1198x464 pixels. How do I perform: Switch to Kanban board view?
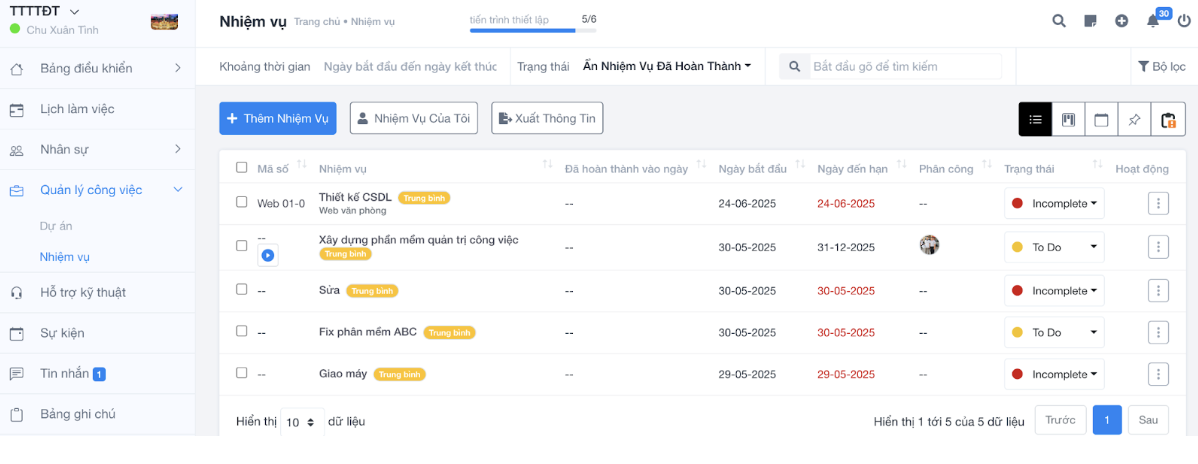(1068, 120)
